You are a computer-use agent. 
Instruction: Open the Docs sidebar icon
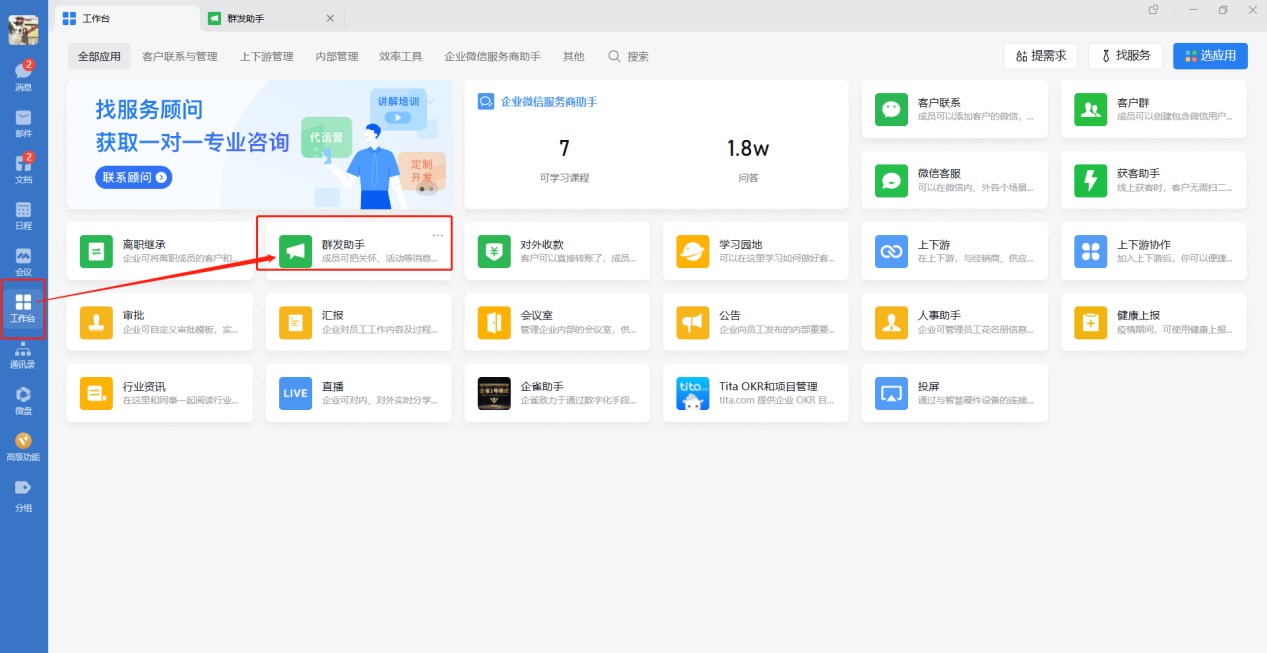(23, 168)
